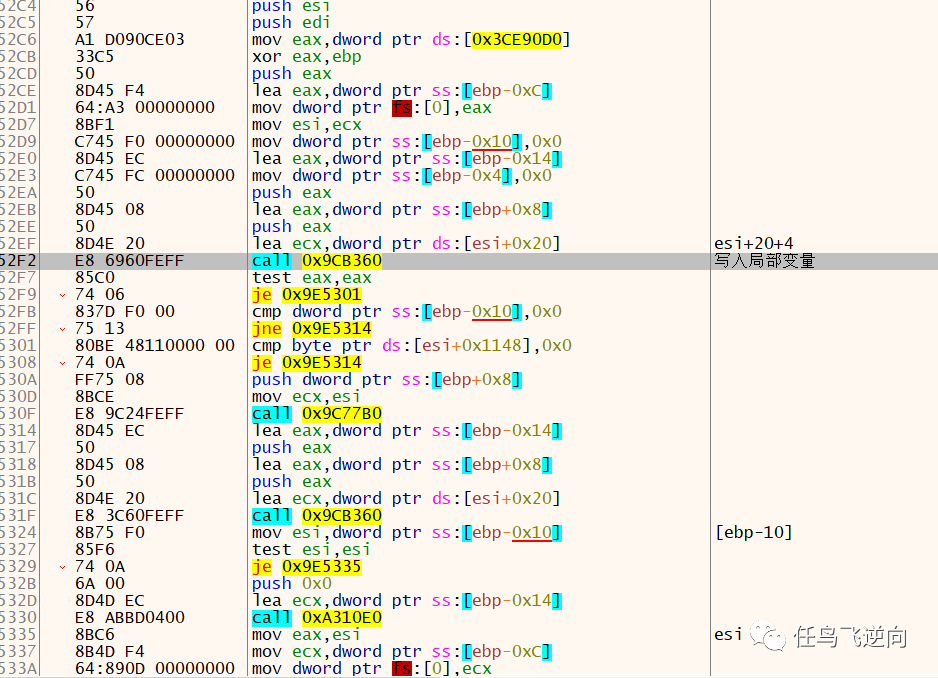Select mov dword ptr fs:[0],ecx instruction
The height and width of the screenshot is (678, 938).
371,669
